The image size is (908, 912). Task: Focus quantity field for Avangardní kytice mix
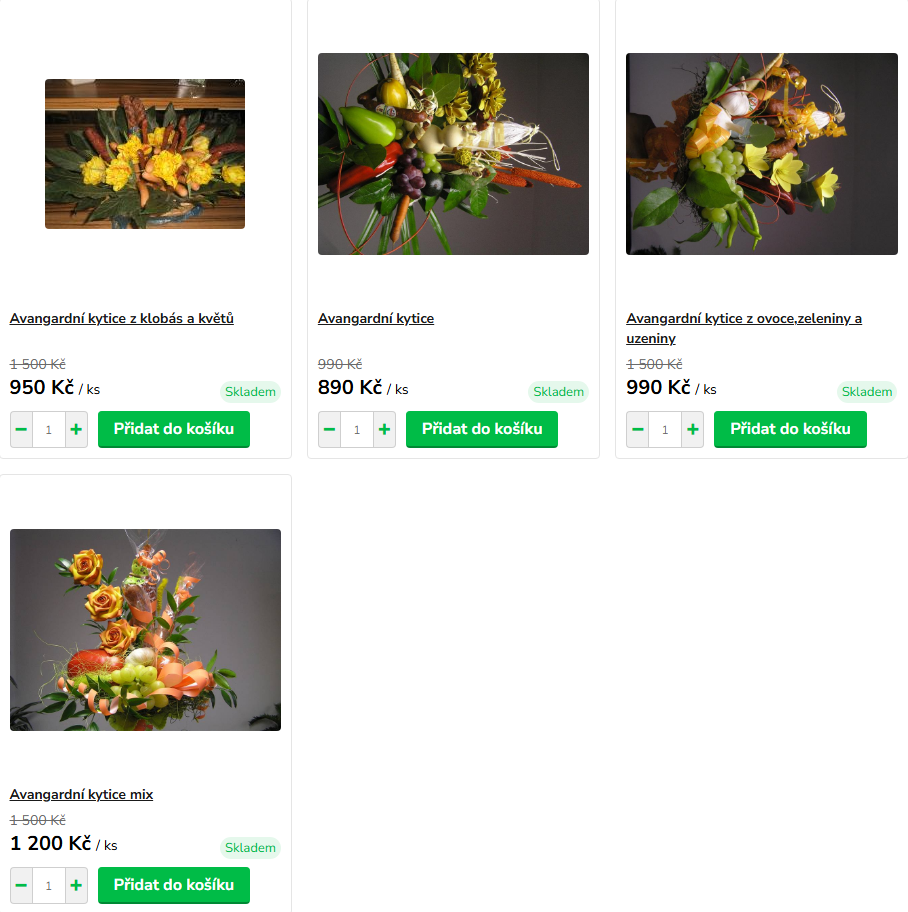pyautogui.click(x=49, y=886)
